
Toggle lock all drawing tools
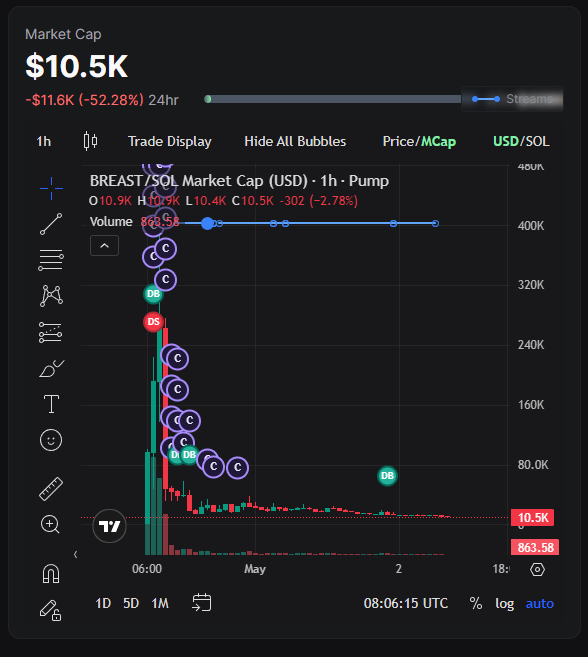click(x=51, y=610)
